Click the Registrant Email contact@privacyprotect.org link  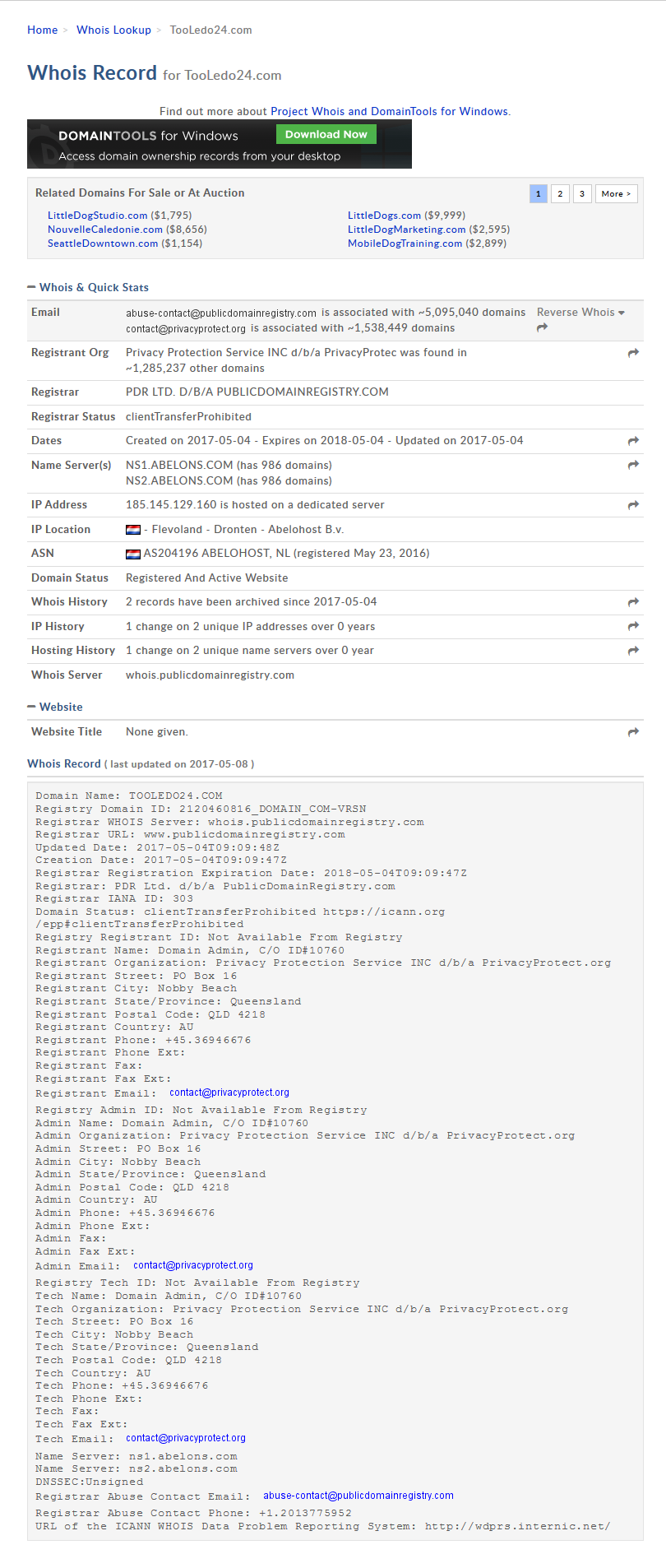[229, 1092]
